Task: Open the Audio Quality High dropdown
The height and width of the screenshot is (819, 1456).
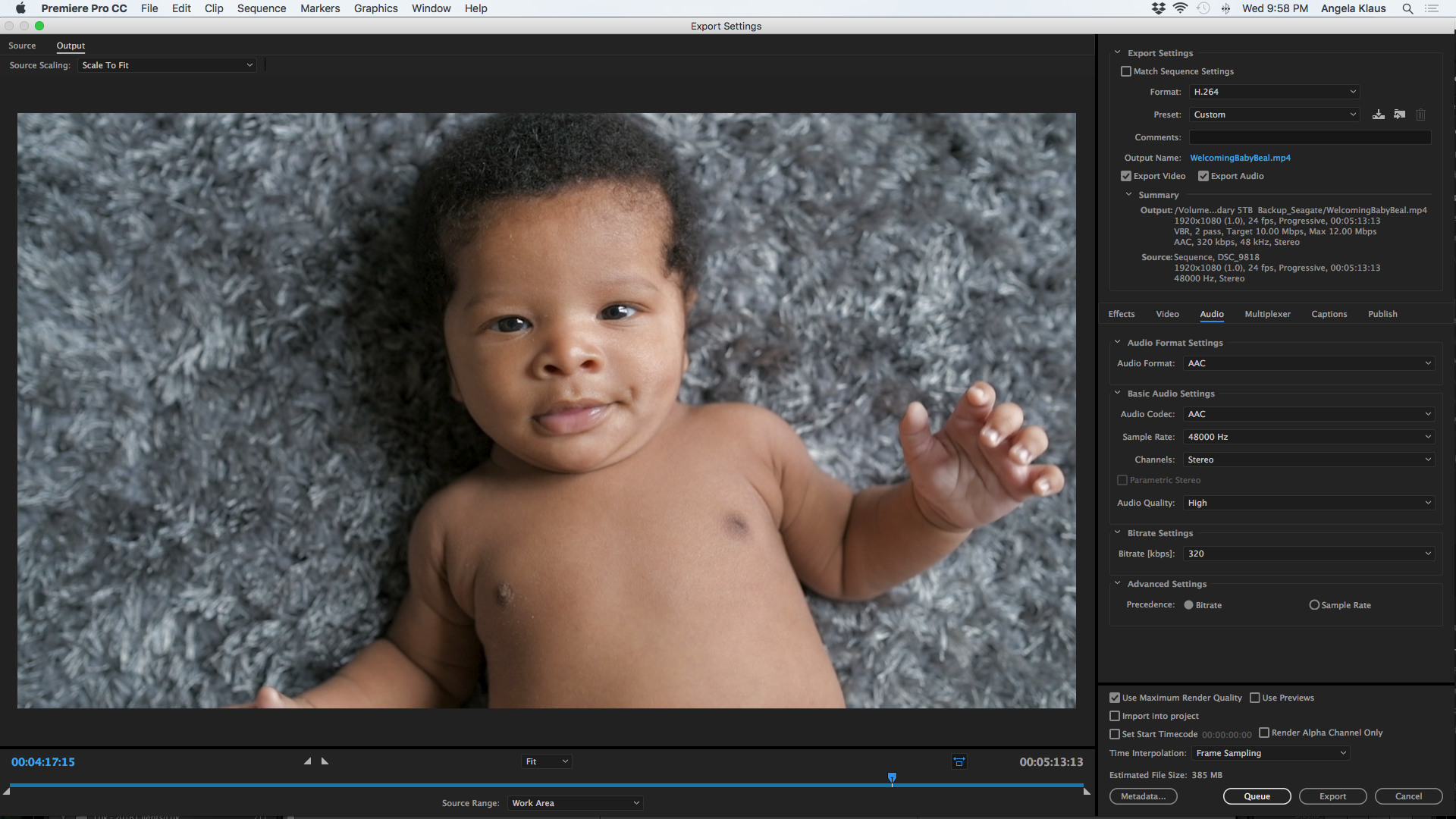Action: click(1309, 503)
